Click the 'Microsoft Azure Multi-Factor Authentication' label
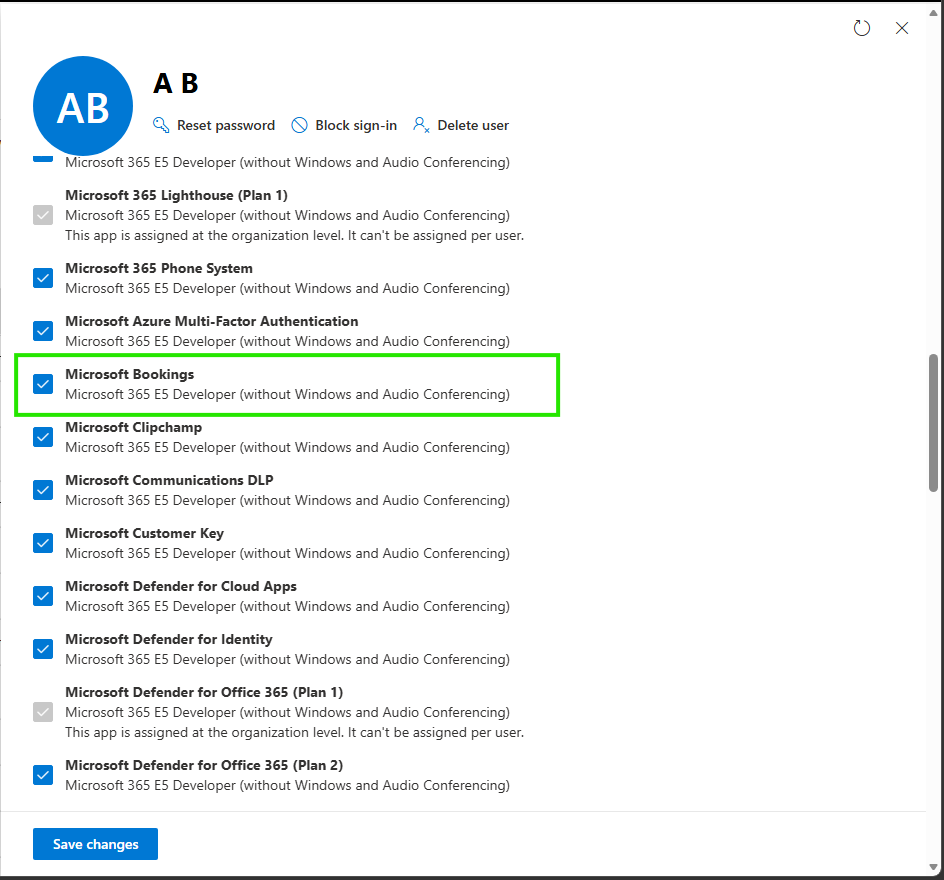 [211, 321]
